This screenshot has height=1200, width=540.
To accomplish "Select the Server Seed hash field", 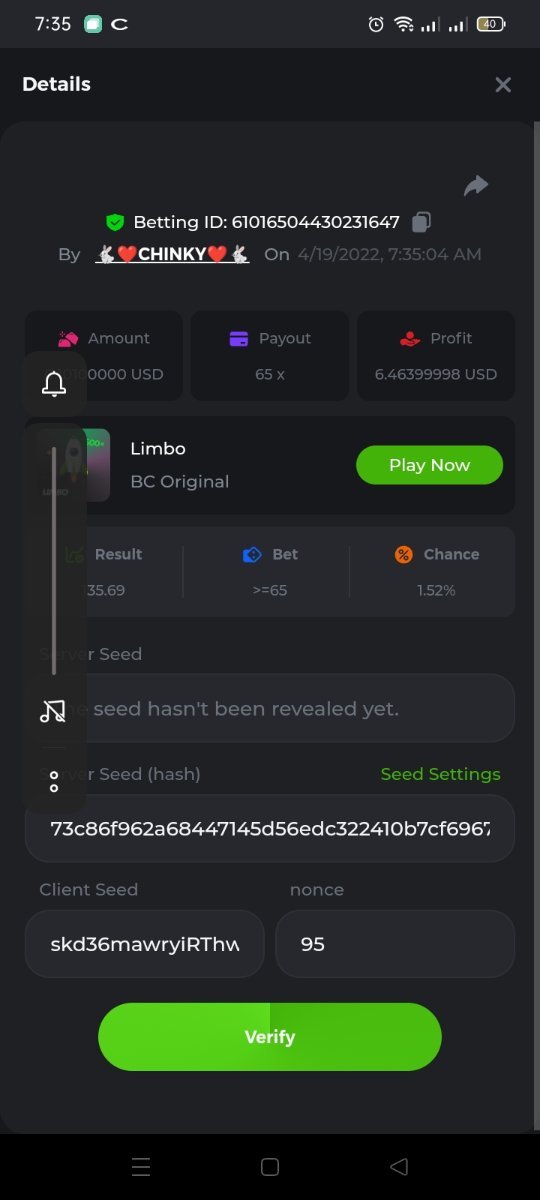I will tap(270, 828).
